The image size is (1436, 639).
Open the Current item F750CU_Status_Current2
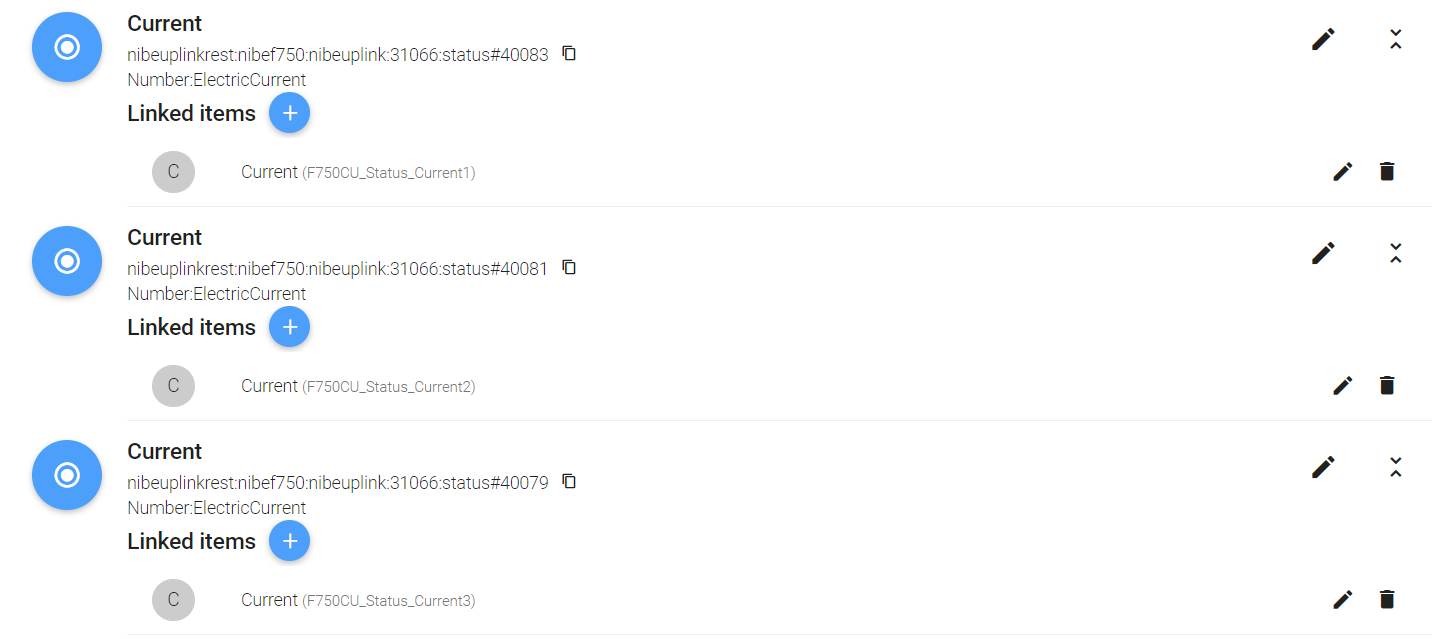coord(358,386)
